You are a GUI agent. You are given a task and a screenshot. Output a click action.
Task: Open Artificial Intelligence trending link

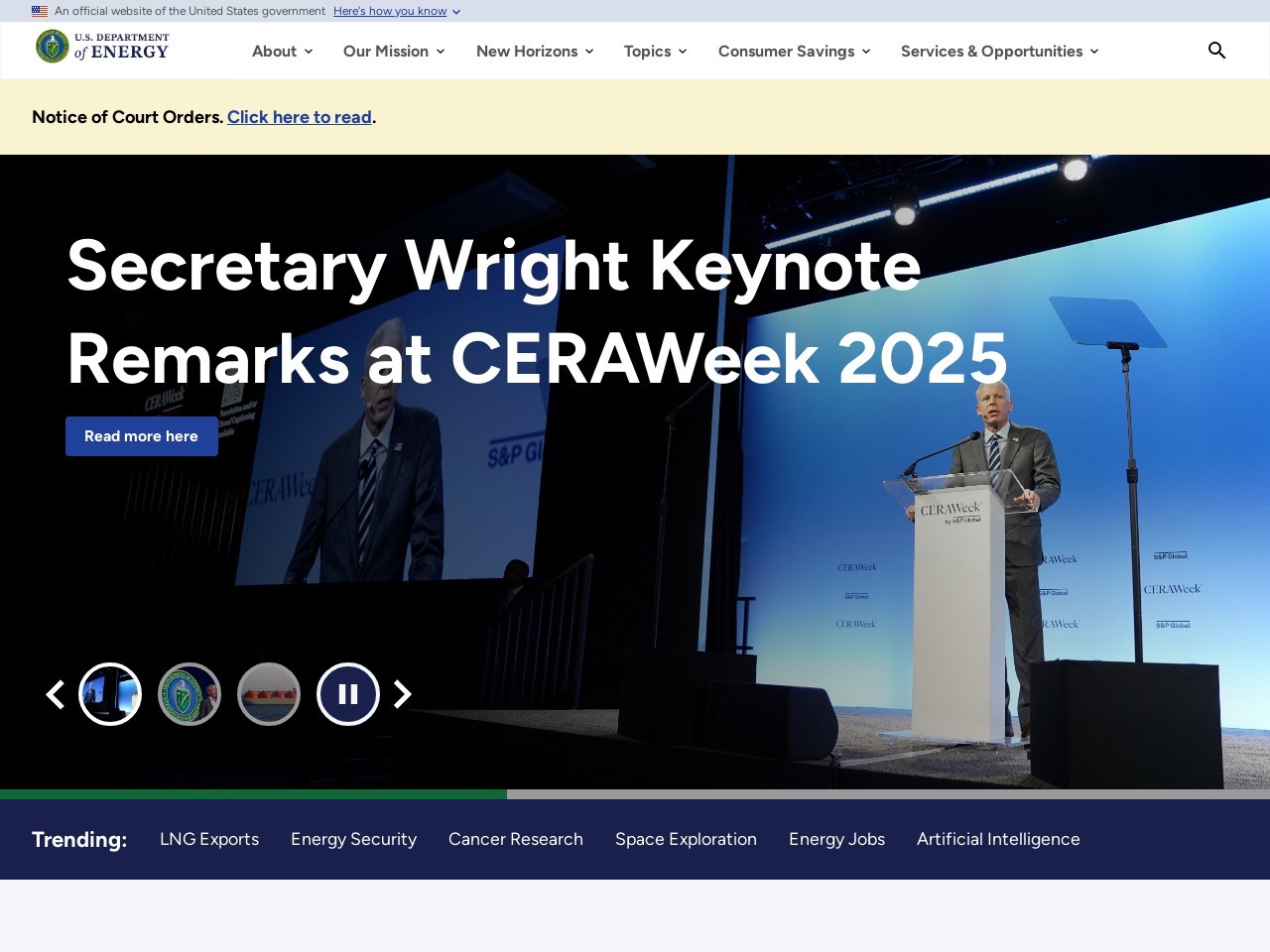pos(998,839)
